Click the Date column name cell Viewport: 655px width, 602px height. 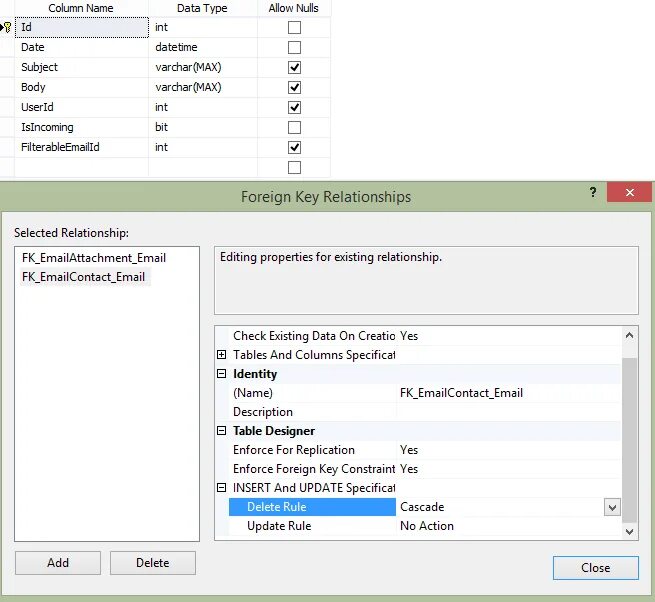pyautogui.click(x=81, y=47)
